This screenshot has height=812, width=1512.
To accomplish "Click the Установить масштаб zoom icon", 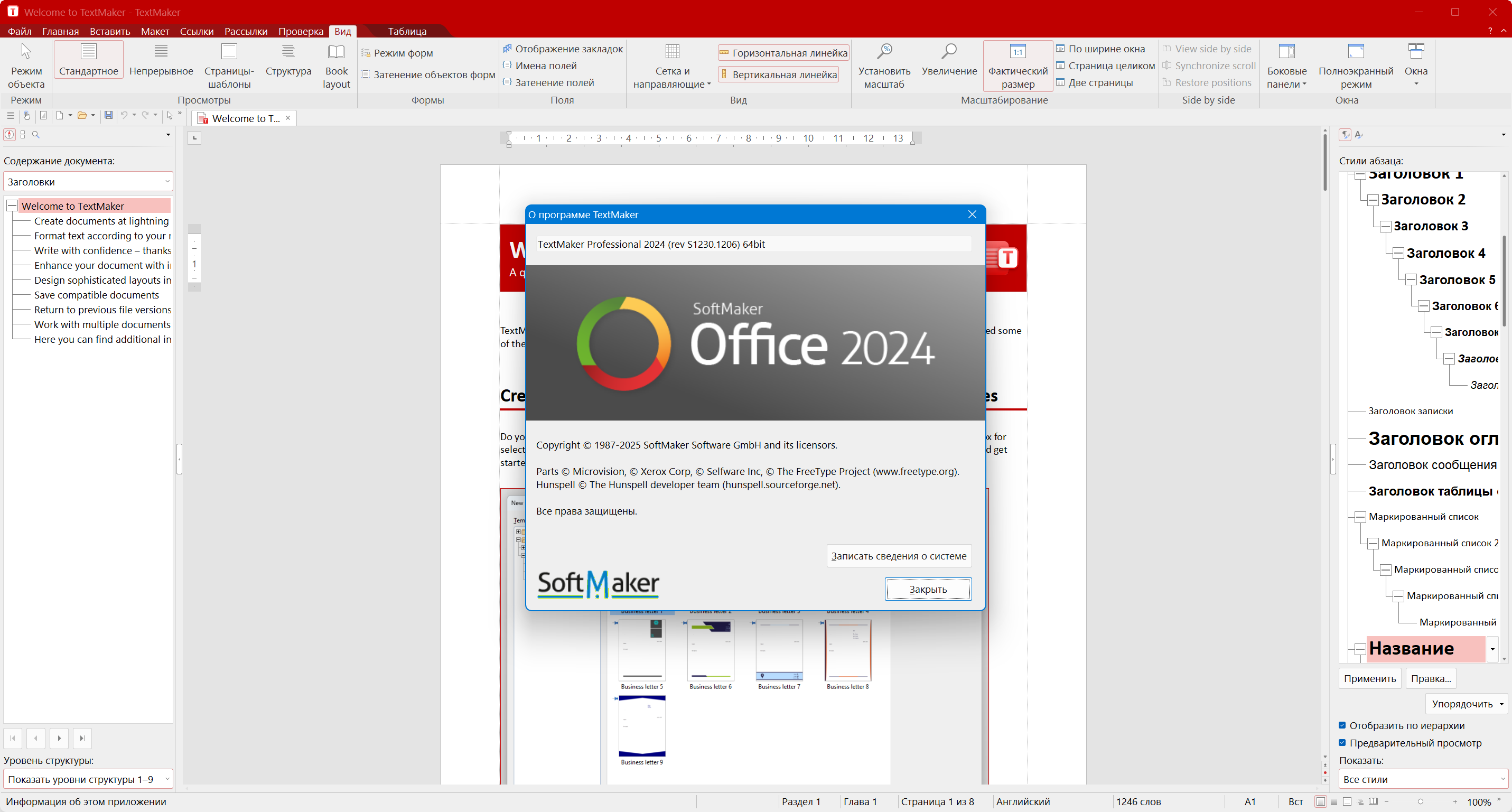I will point(884,52).
